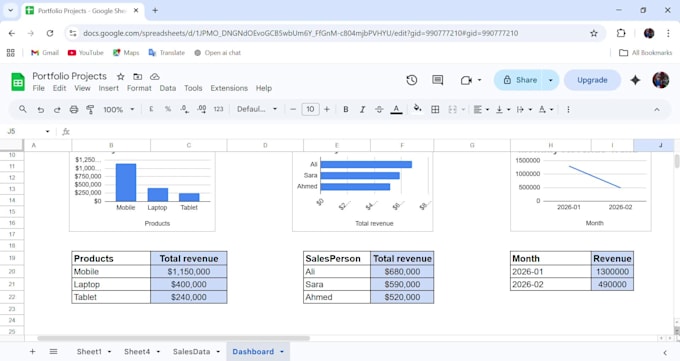Open the zoom level dropdown at 100%

pyautogui.click(x=118, y=109)
